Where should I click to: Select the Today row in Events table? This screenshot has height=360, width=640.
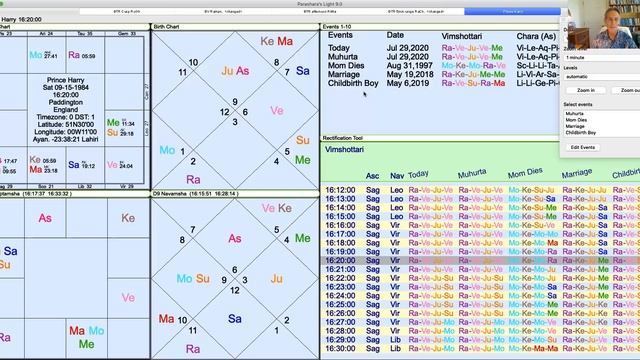[443, 48]
